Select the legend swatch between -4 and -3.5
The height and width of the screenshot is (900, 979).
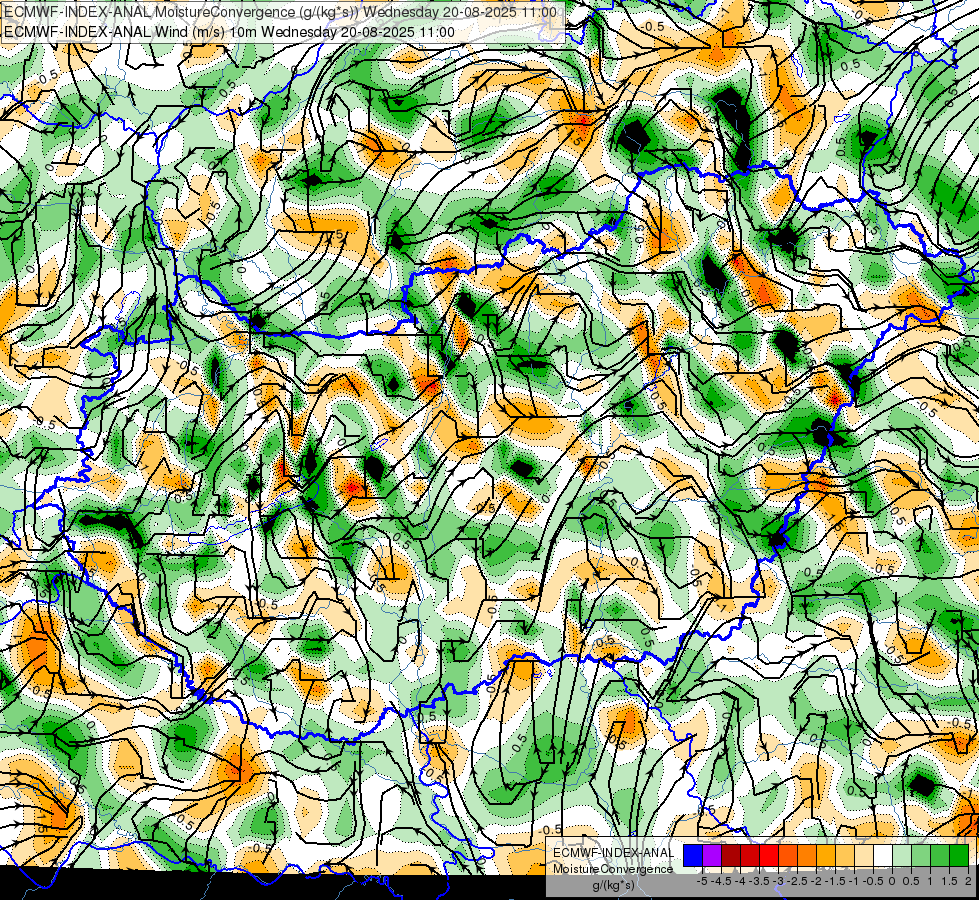(750, 856)
